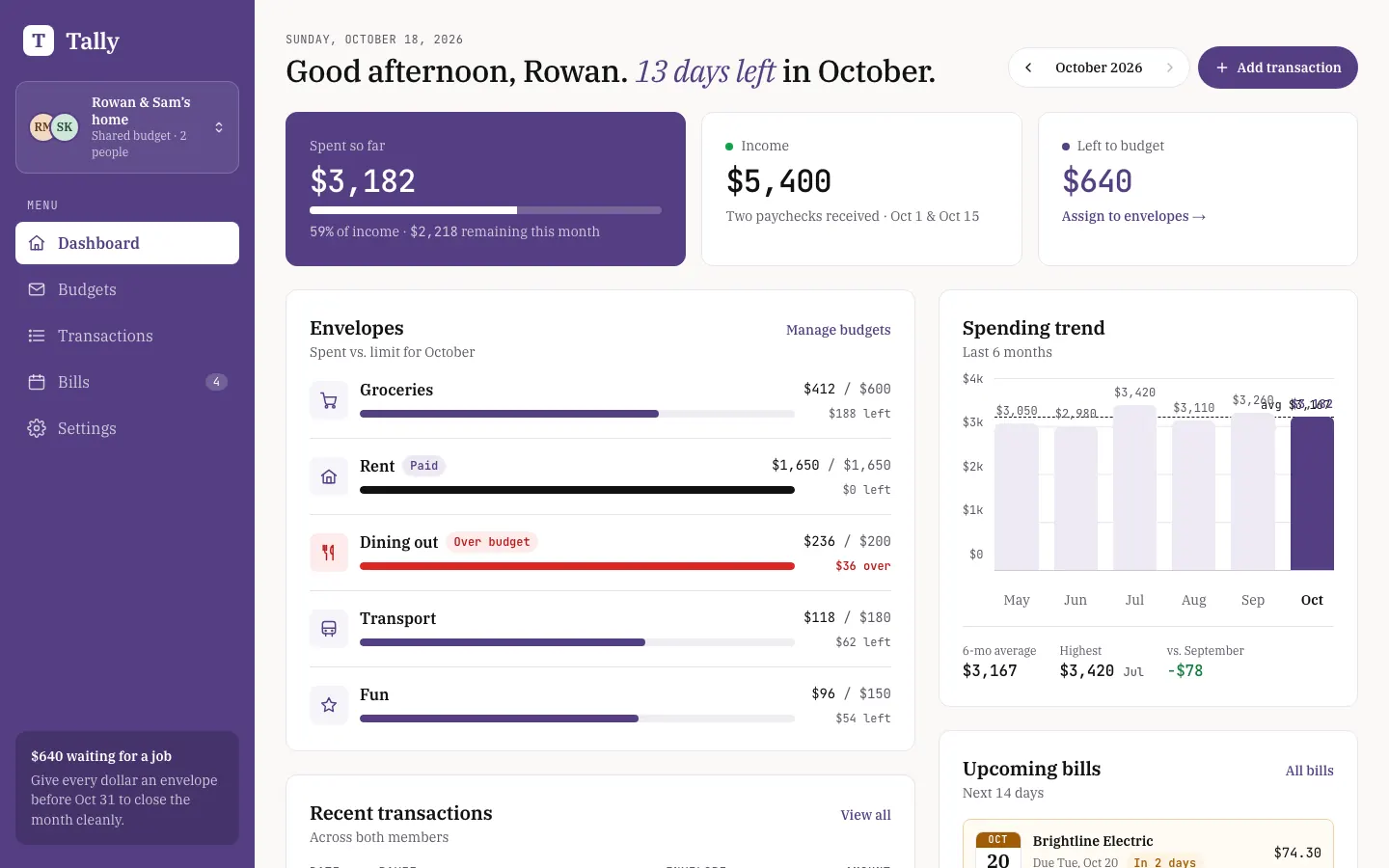Click the $3,182 spent so far amount
This screenshot has width=1389, height=868.
363,181
